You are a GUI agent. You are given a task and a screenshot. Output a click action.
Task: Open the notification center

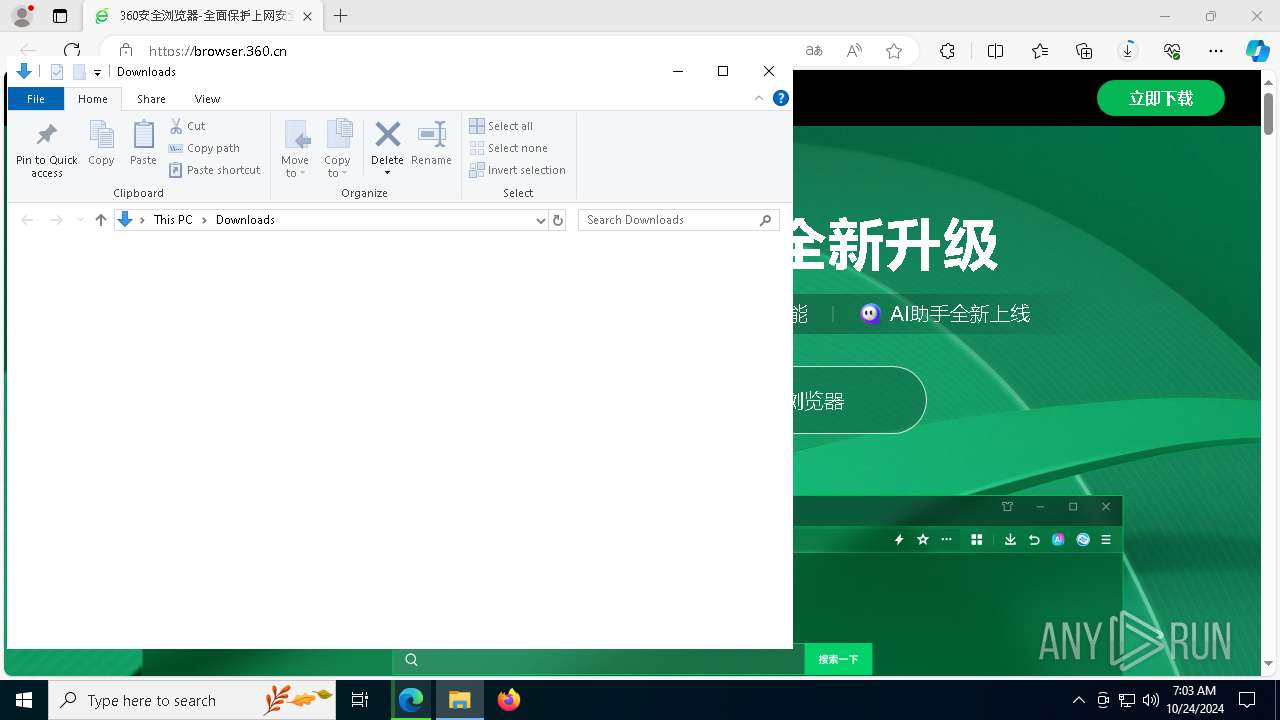click(x=1247, y=700)
